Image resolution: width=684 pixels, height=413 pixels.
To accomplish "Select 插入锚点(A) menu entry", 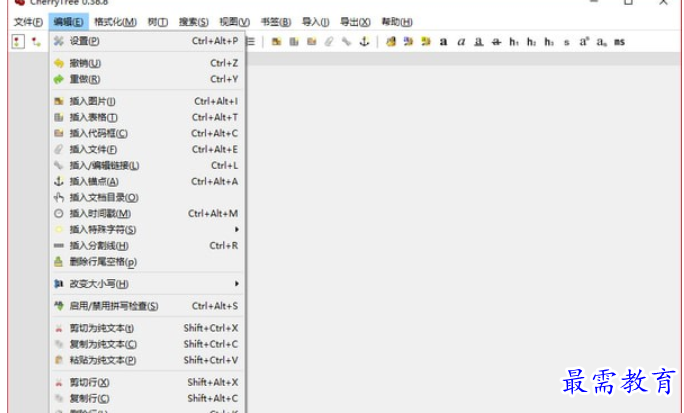I will coord(147,181).
